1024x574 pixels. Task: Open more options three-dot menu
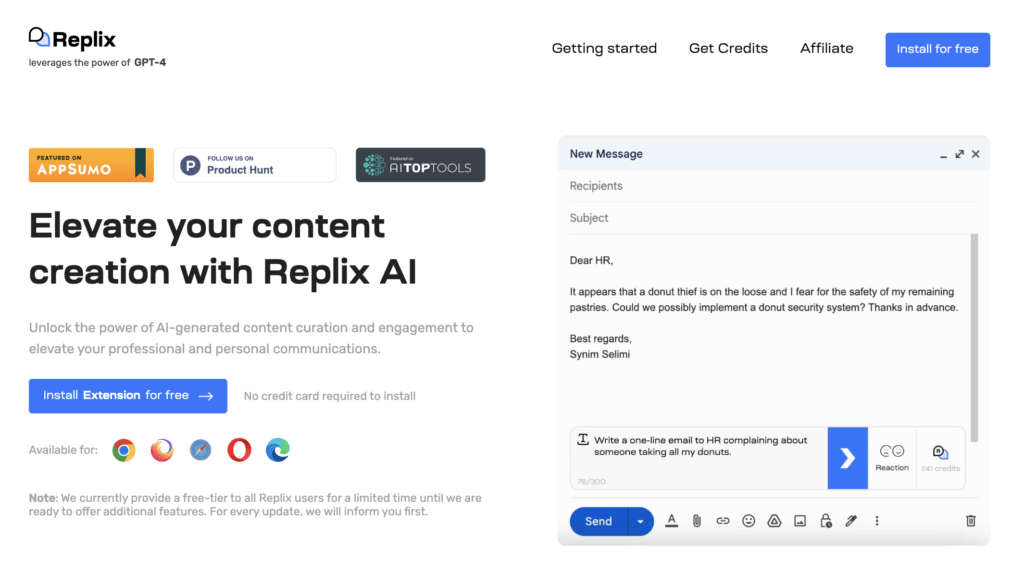click(x=877, y=521)
